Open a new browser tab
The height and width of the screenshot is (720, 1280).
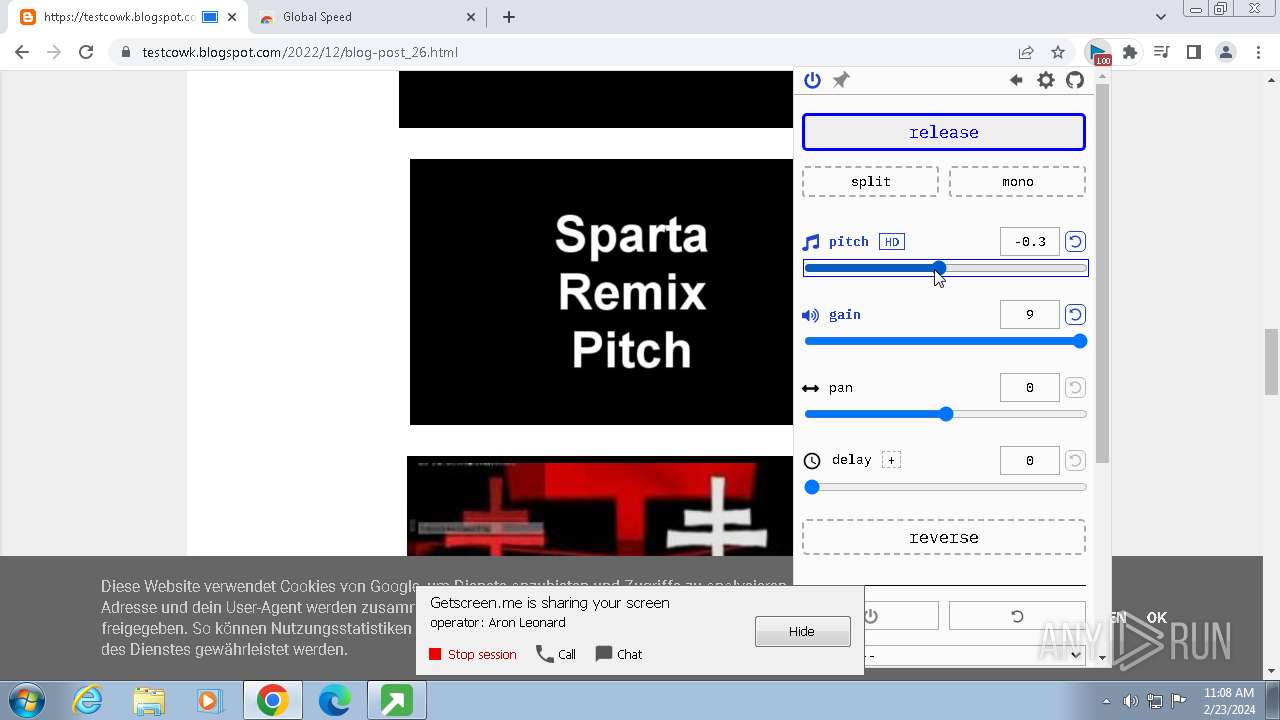(509, 17)
